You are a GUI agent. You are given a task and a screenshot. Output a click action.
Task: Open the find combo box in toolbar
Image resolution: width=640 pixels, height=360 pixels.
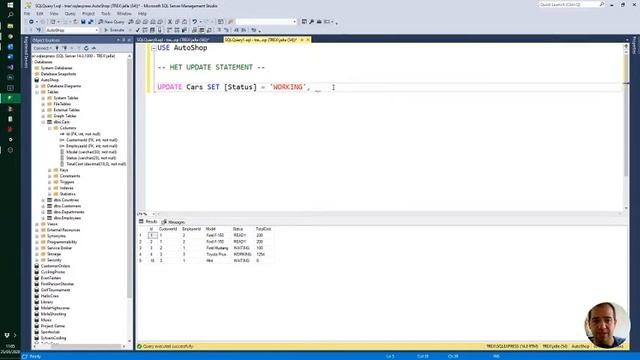pos(266,22)
